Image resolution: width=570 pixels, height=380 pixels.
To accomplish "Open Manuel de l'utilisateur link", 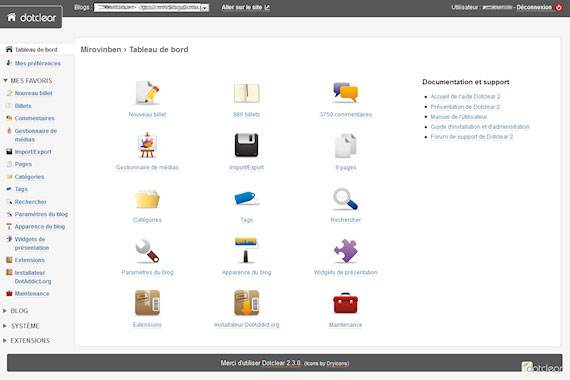I will (x=459, y=117).
